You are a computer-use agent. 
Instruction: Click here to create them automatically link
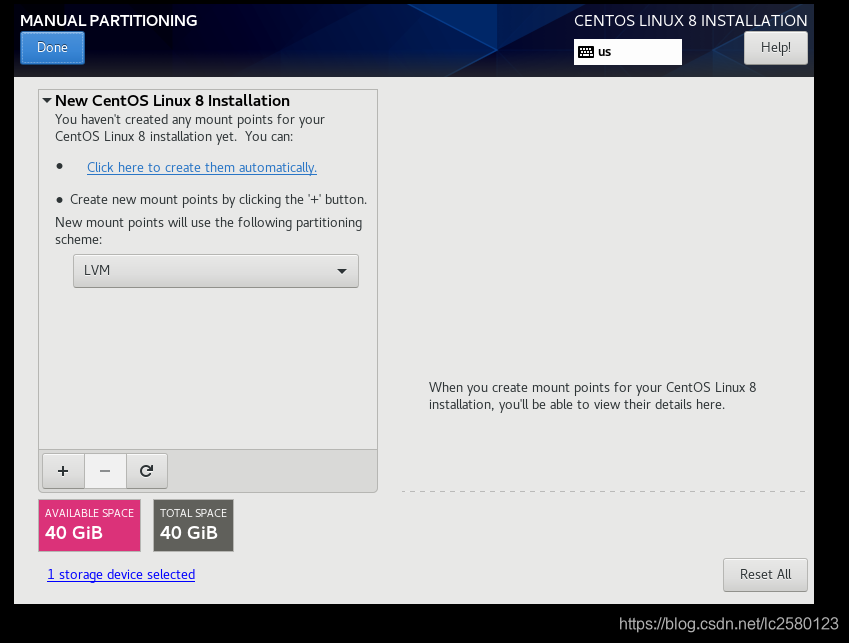pos(202,167)
